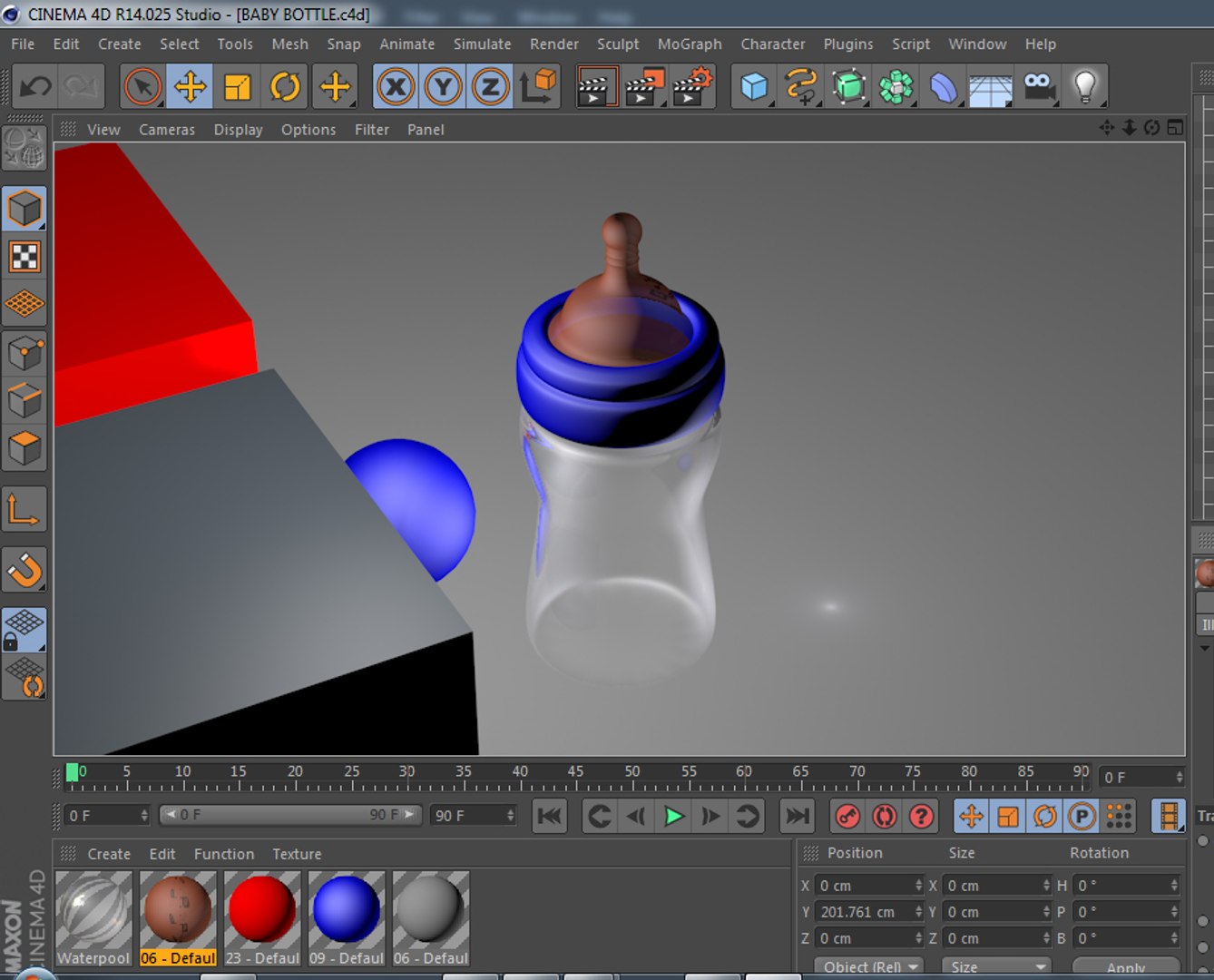Select the blue 09 - Defaul material
Screen dimensions: 1214x980
(x=347, y=918)
